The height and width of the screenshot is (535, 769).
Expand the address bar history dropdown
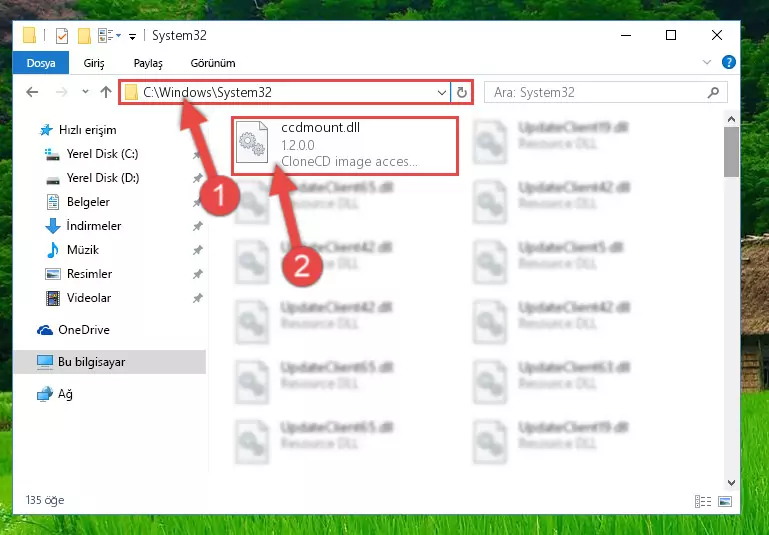tap(441, 92)
